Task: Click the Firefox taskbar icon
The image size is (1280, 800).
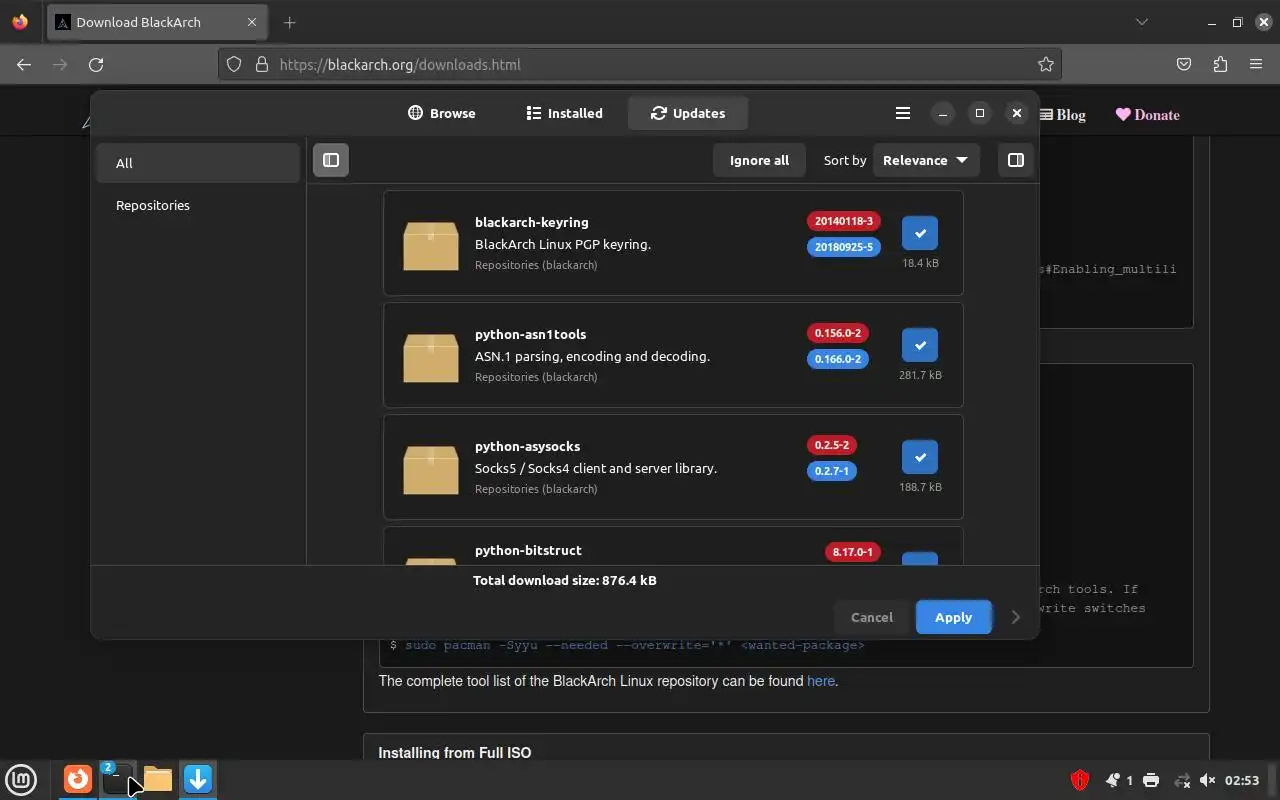Action: coord(78,778)
